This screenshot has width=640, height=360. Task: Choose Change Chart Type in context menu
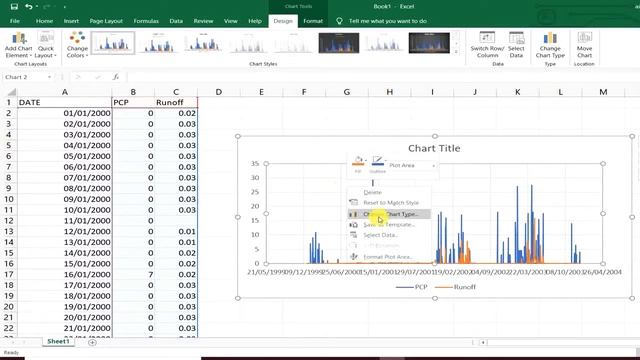(389, 214)
